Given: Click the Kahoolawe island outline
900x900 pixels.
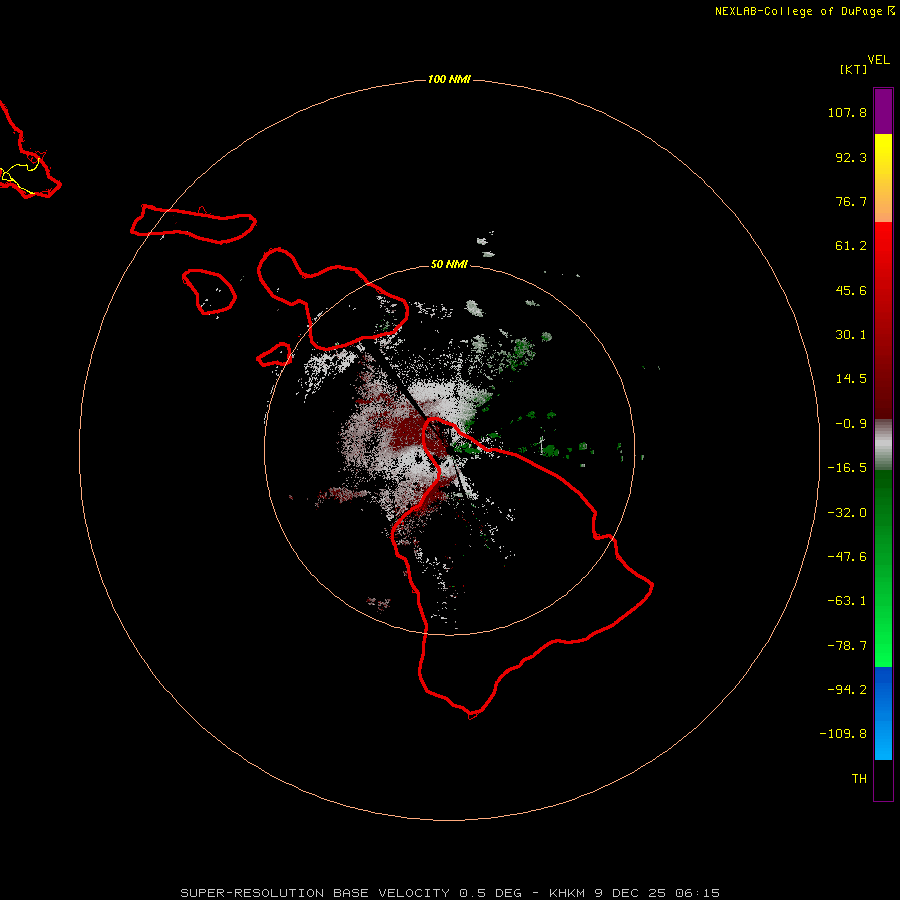Looking at the screenshot, I should (x=274, y=355).
